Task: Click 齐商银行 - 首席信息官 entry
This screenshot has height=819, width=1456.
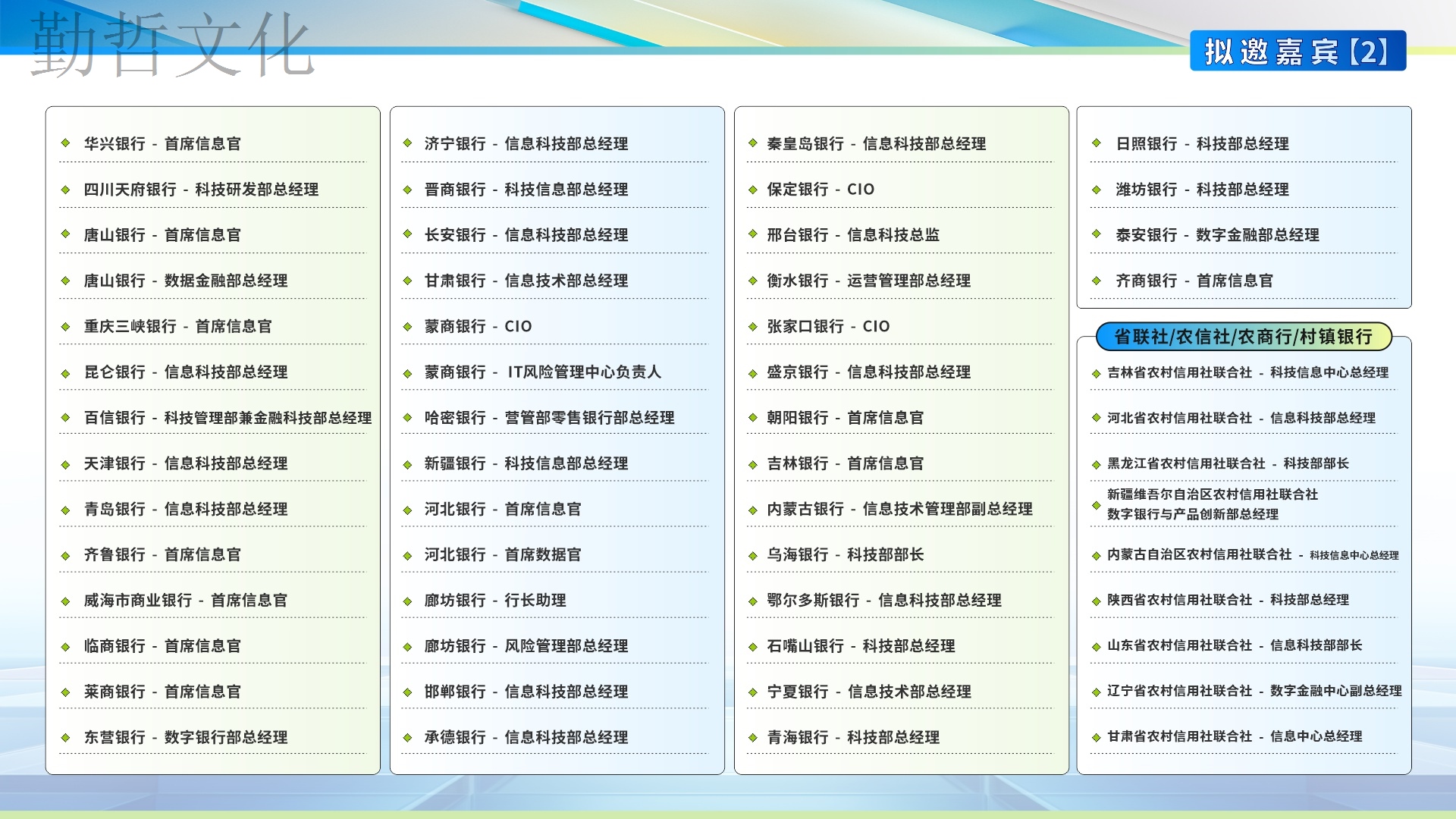Action: (x=1194, y=281)
